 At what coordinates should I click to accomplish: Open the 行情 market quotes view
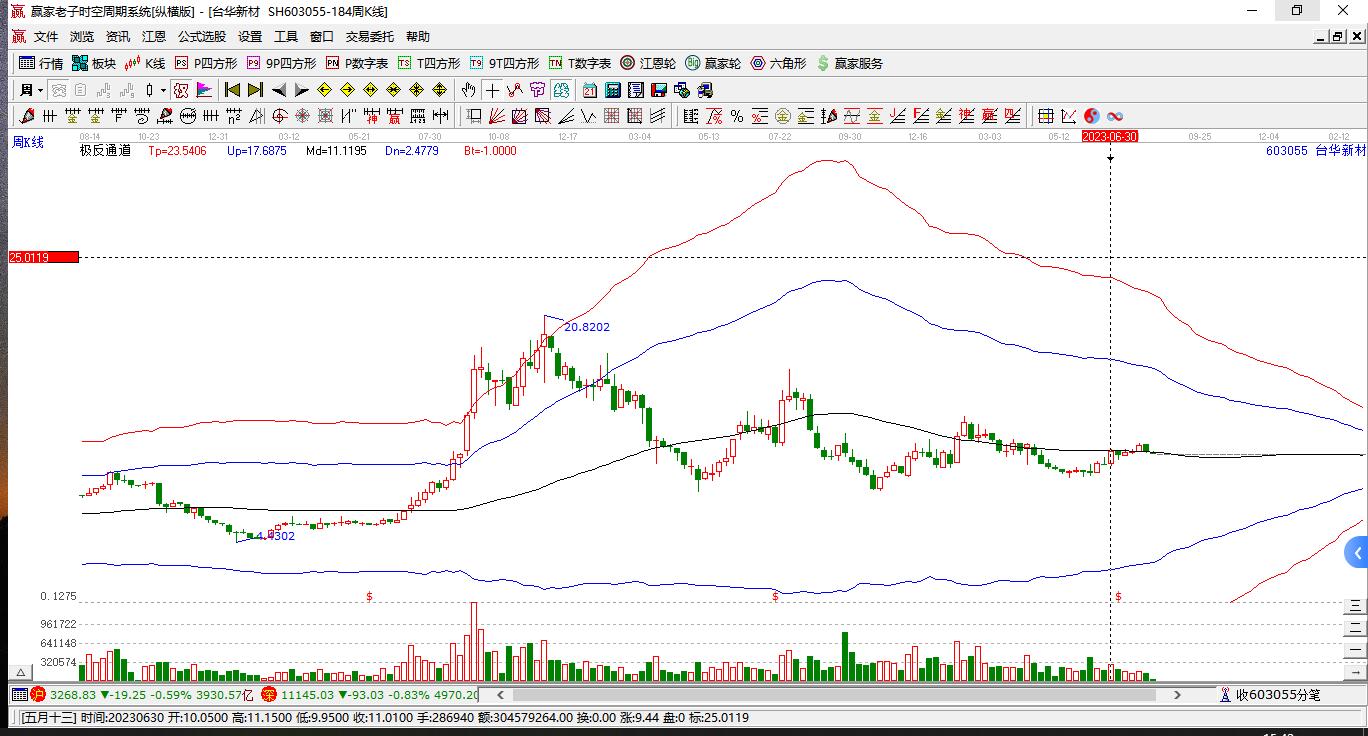click(x=41, y=63)
